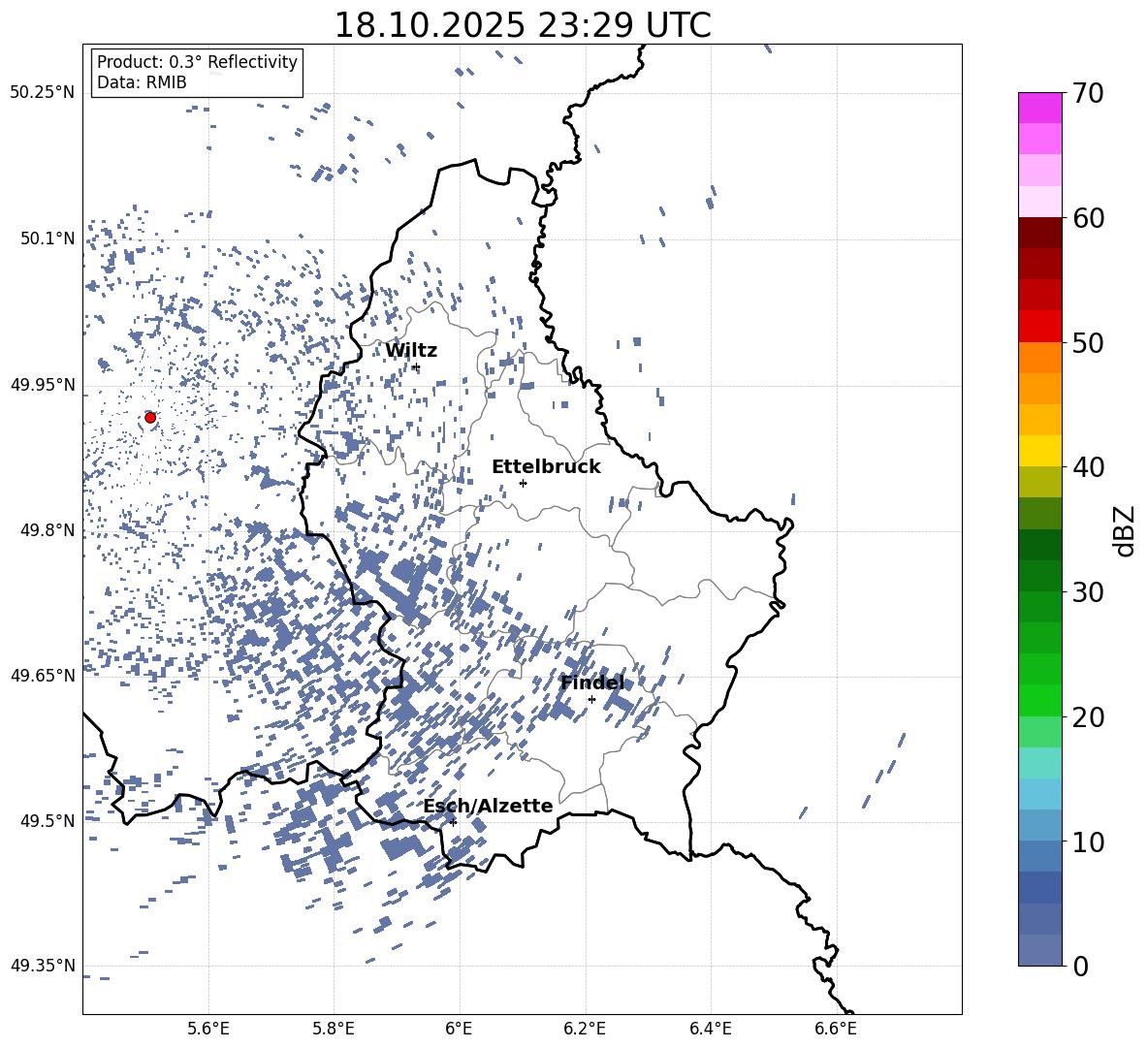Click the Findel label on map
The height and width of the screenshot is (1048, 1148).
[592, 683]
